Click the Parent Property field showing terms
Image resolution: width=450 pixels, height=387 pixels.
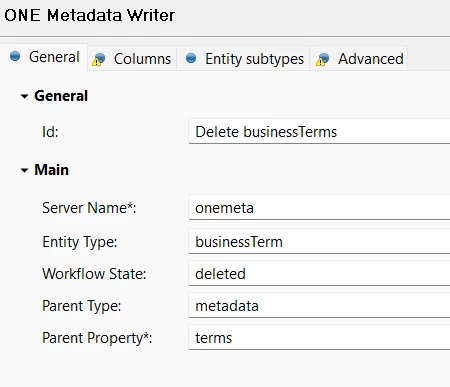click(319, 338)
